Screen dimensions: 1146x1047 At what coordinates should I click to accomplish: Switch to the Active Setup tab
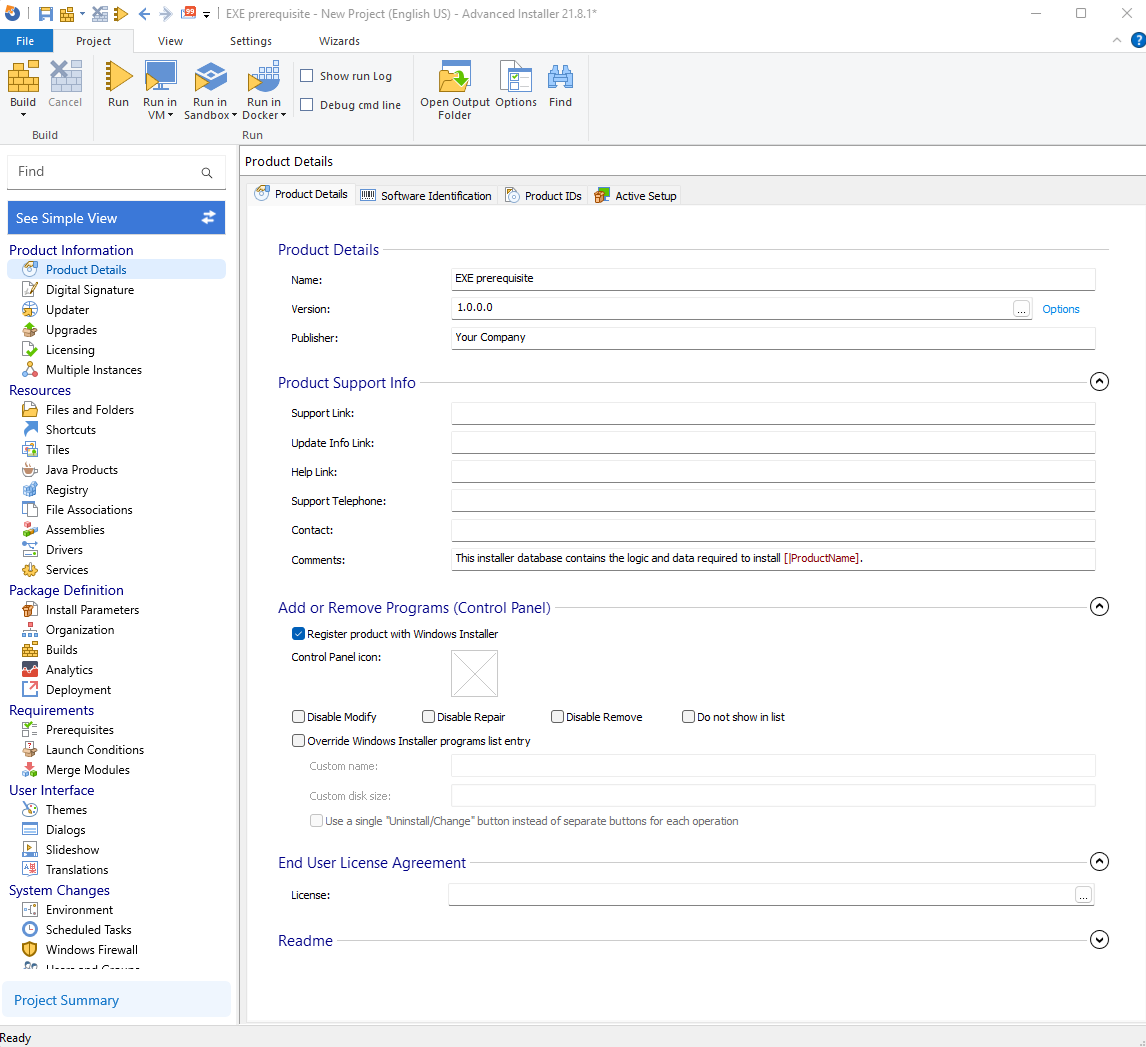[636, 196]
